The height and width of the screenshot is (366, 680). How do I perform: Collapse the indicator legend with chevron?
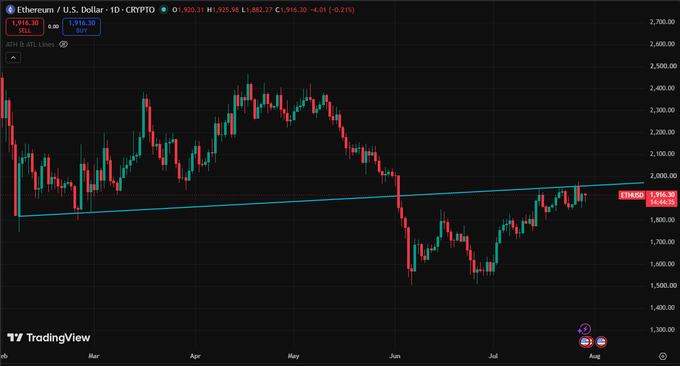click(x=13, y=58)
